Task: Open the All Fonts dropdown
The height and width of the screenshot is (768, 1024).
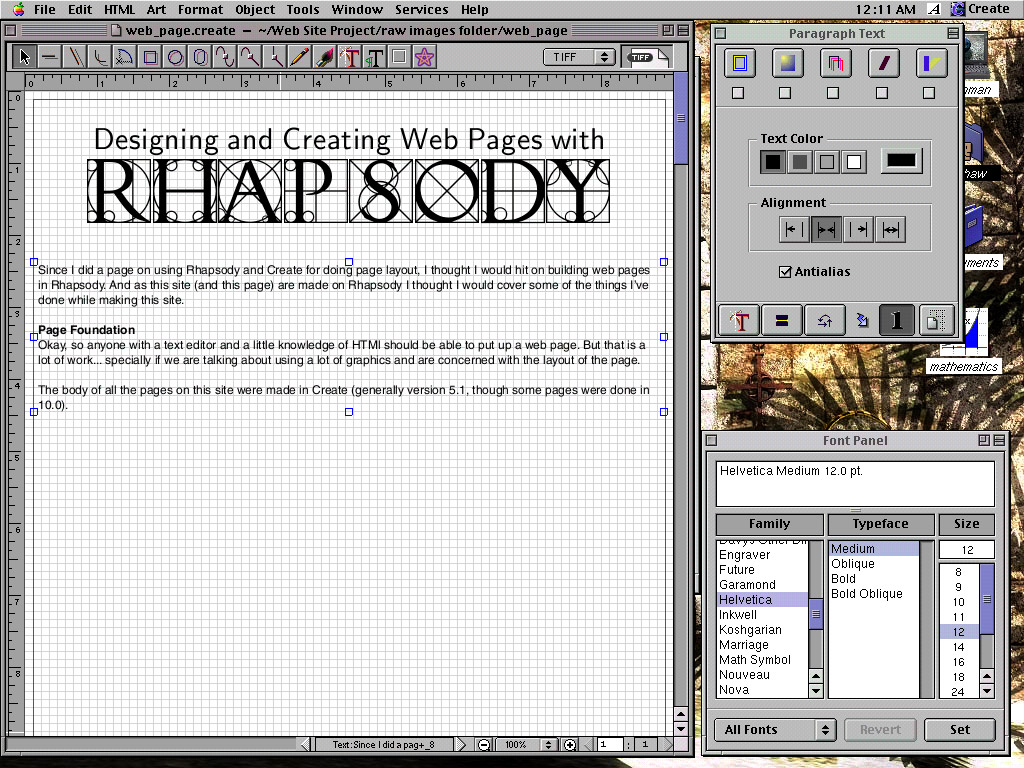Action: click(x=775, y=729)
